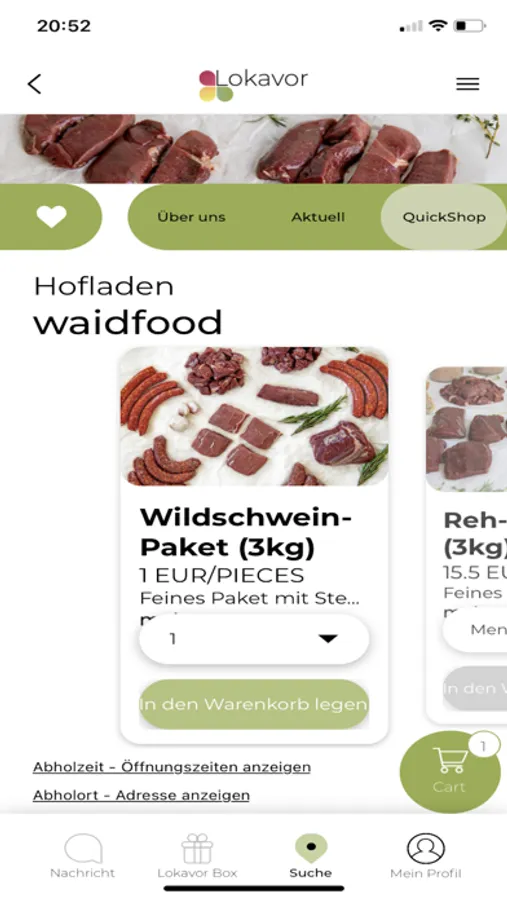Tap the Lokavor logo
Image resolution: width=507 pixels, height=900 pixels.
pyautogui.click(x=253, y=85)
